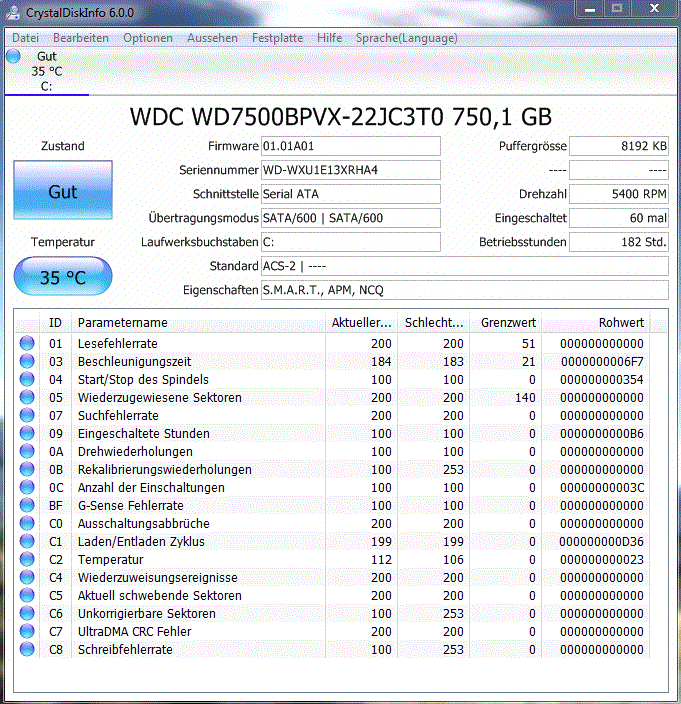The image size is (681, 704).
Task: Click the Schlecht... column header
Action: pos(434,322)
